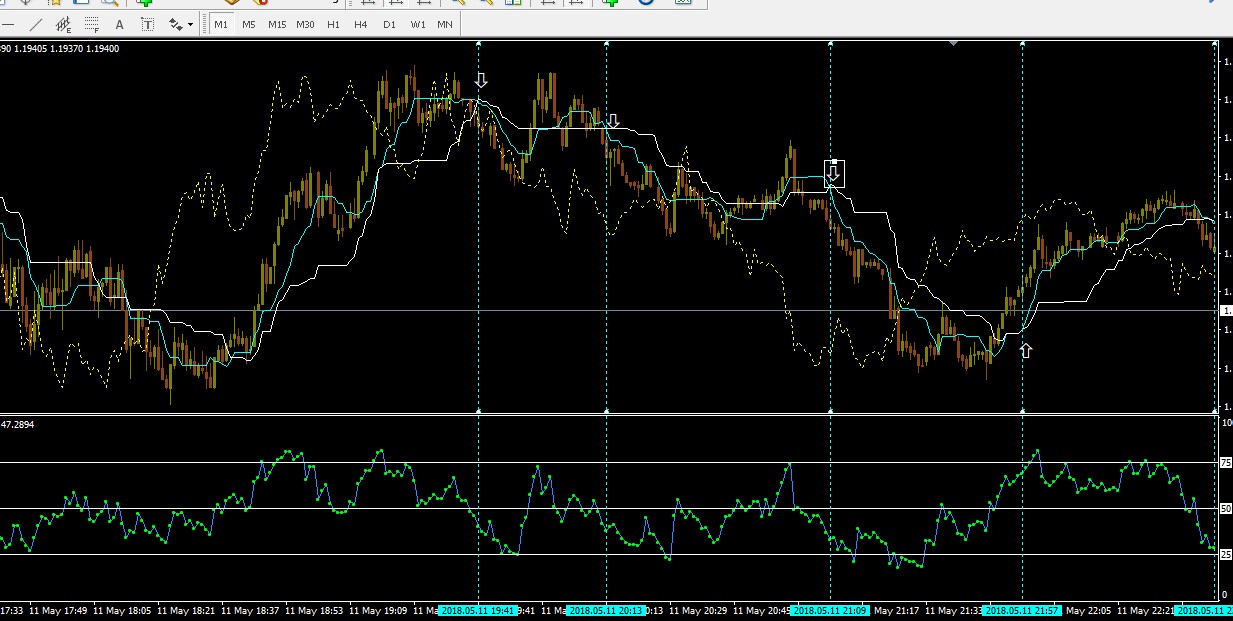The height and width of the screenshot is (621, 1233).
Task: Click the Arrows objects icon
Action: (x=176, y=24)
